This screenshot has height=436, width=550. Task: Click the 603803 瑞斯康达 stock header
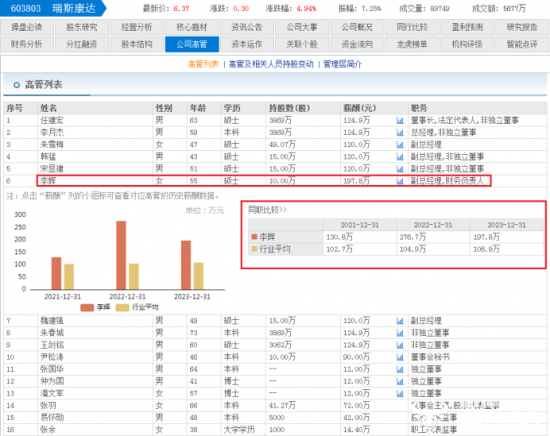click(x=53, y=8)
